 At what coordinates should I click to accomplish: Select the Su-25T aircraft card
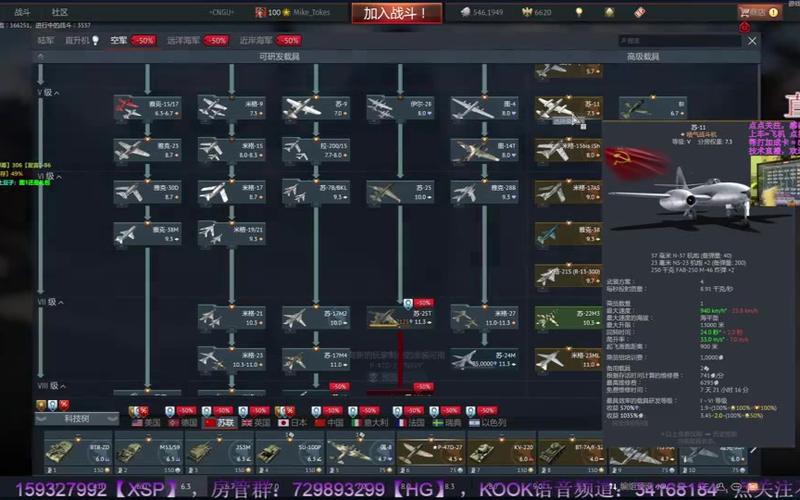tap(400, 317)
